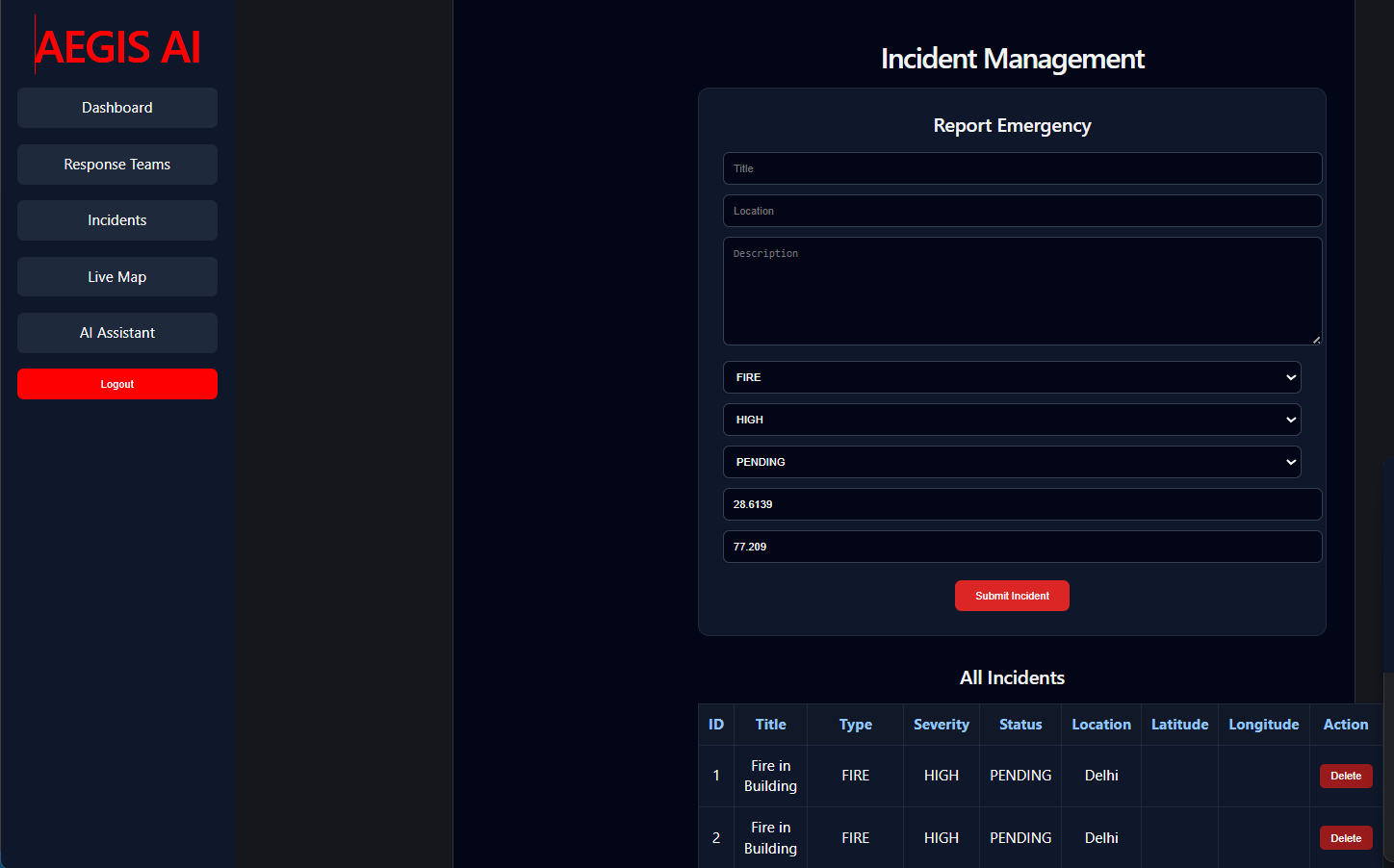Click the Type column header

(856, 725)
